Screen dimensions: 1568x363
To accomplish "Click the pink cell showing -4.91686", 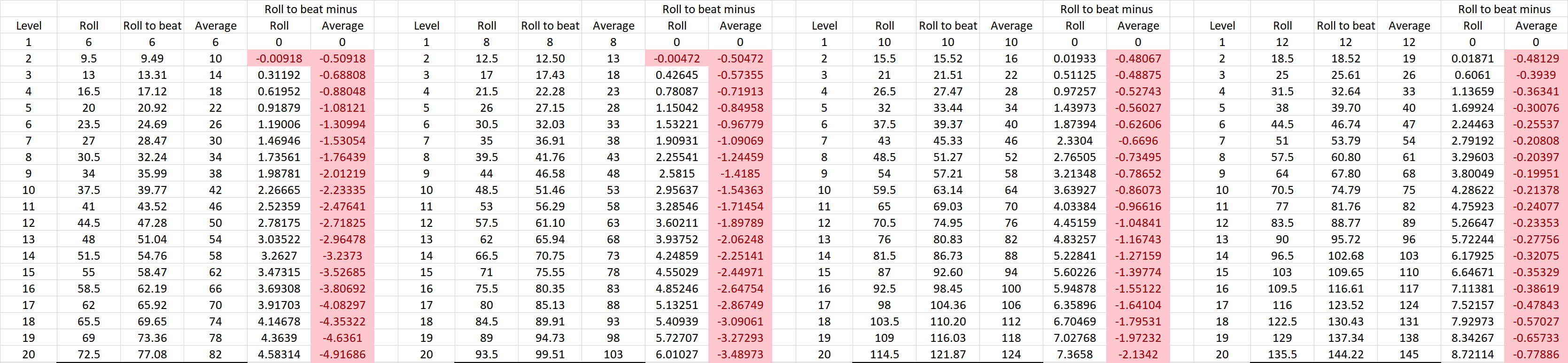I will click(342, 354).
